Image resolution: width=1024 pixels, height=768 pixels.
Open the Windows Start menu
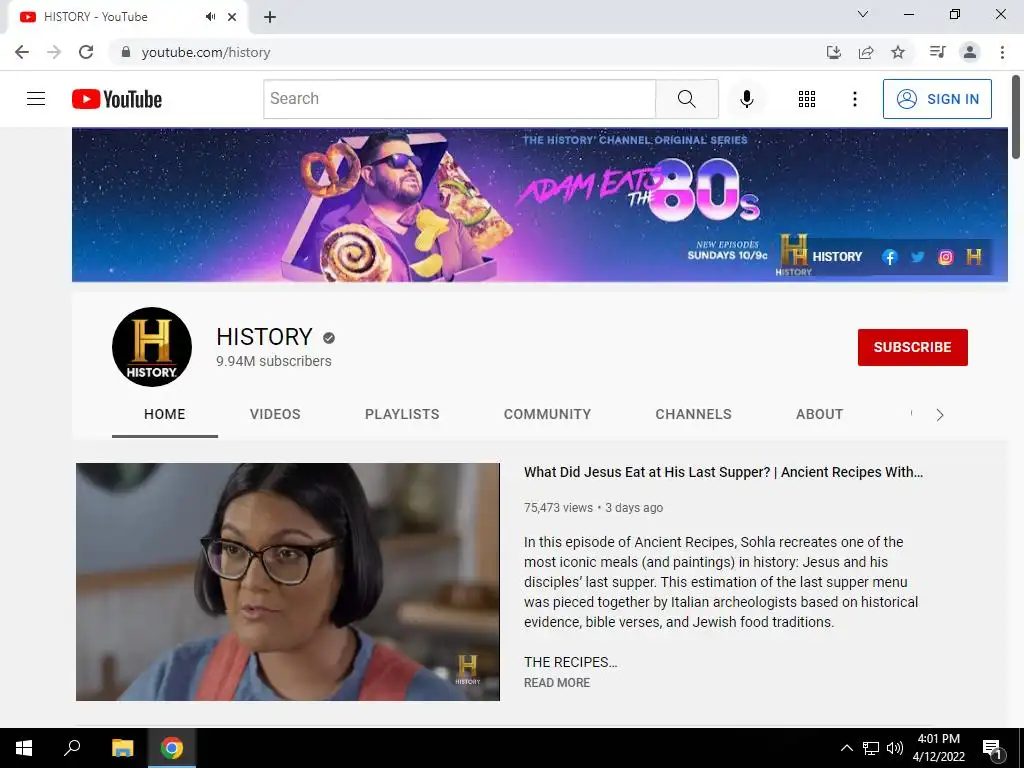[24, 748]
